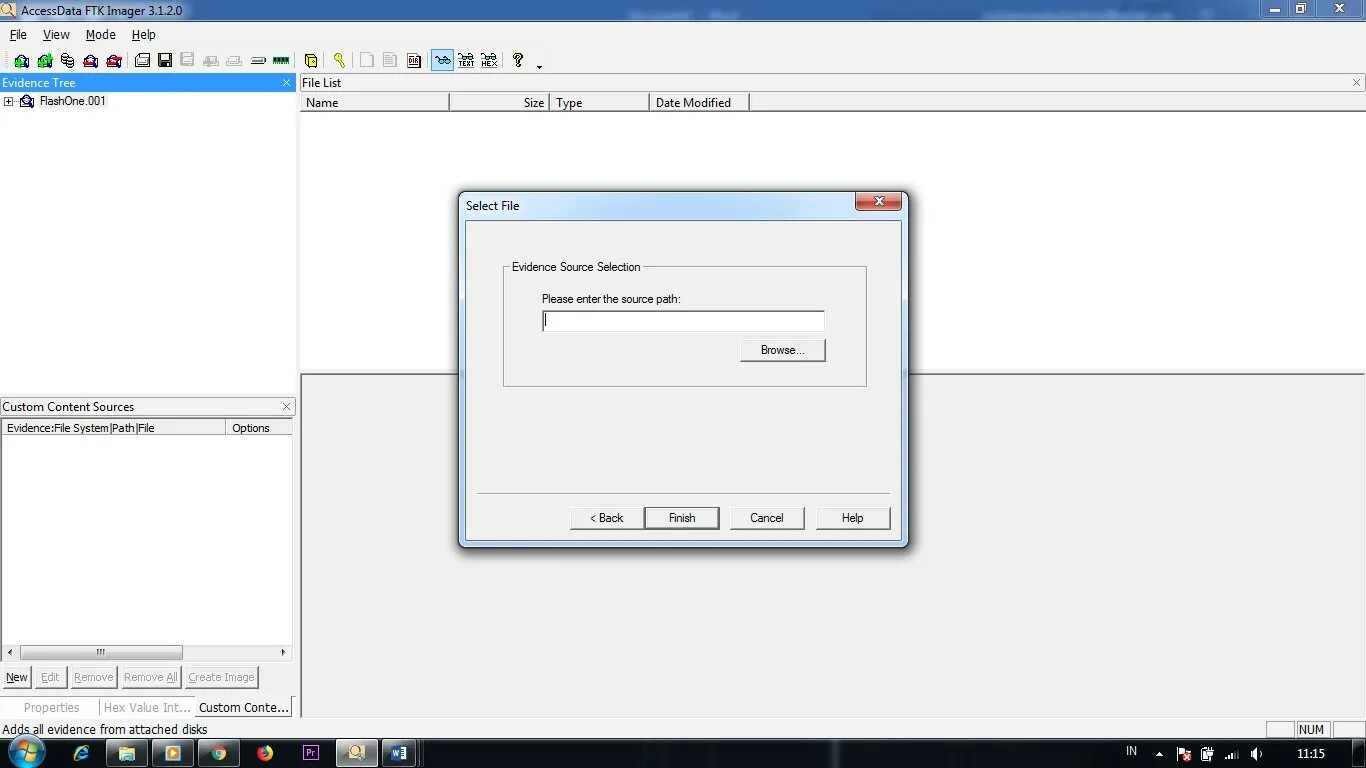Click the Verify Drive/Image icon
Image resolution: width=1366 pixels, height=768 pixels.
258,61
